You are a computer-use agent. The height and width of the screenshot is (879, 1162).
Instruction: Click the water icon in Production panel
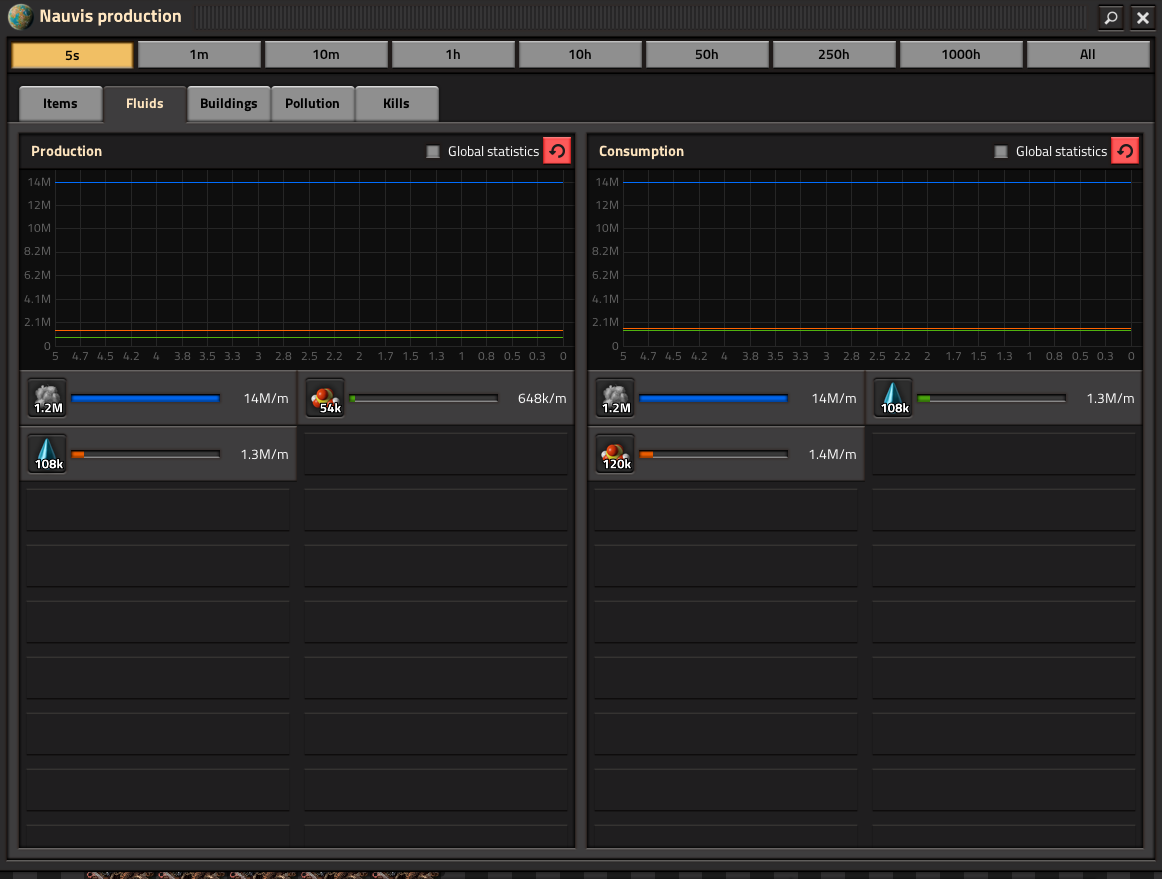tap(47, 454)
